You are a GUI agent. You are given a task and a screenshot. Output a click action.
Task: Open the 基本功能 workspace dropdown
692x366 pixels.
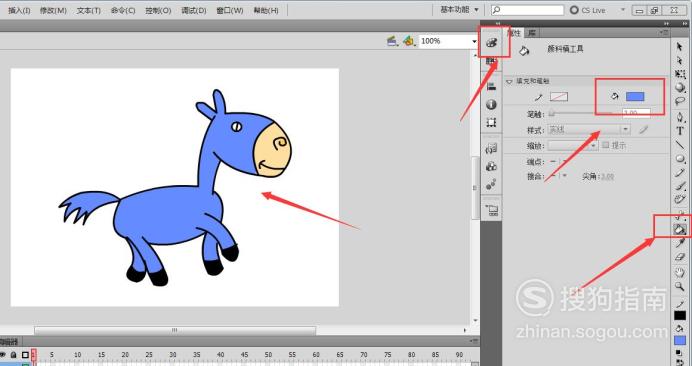click(x=459, y=9)
